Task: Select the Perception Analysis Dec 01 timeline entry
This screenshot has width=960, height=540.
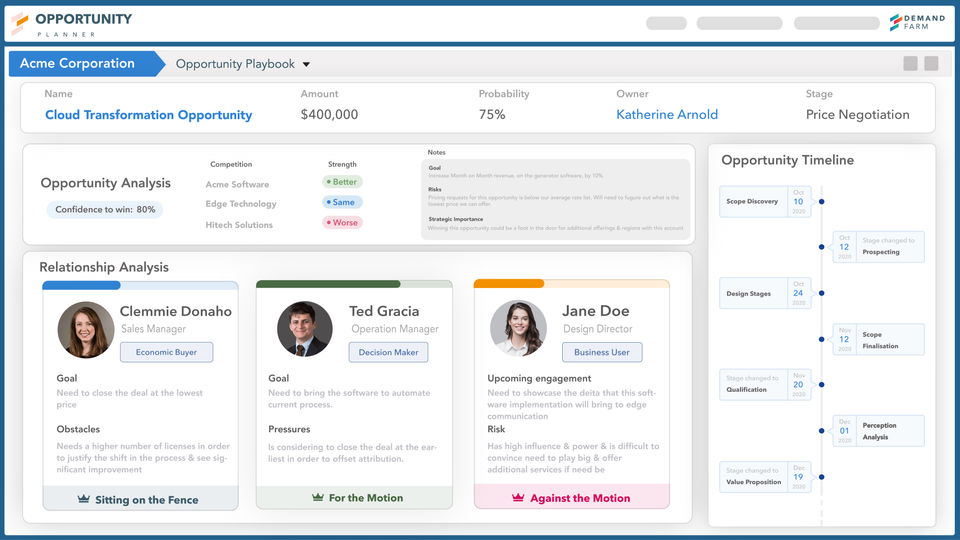Action: tap(879, 430)
